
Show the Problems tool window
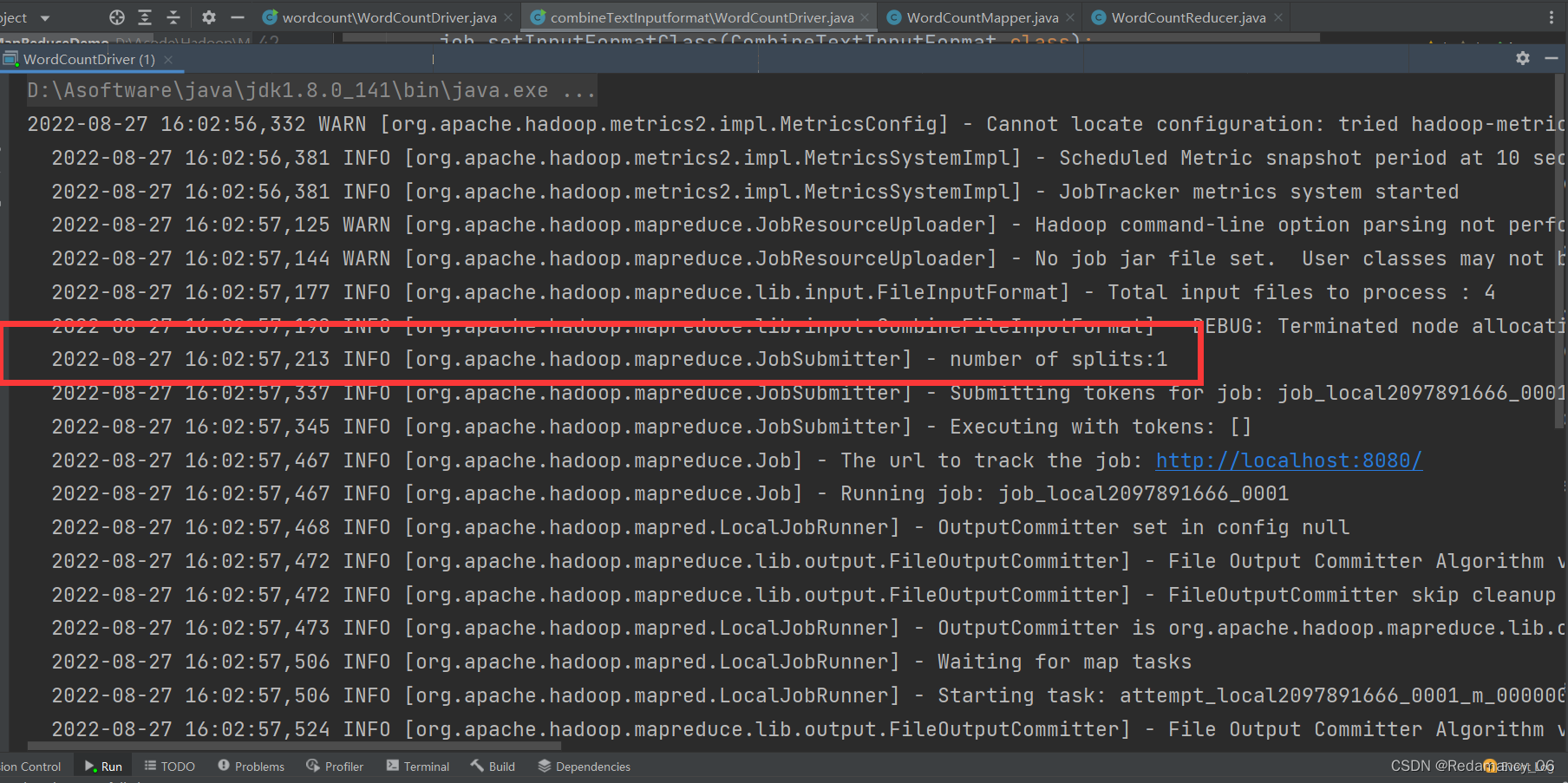click(x=251, y=766)
